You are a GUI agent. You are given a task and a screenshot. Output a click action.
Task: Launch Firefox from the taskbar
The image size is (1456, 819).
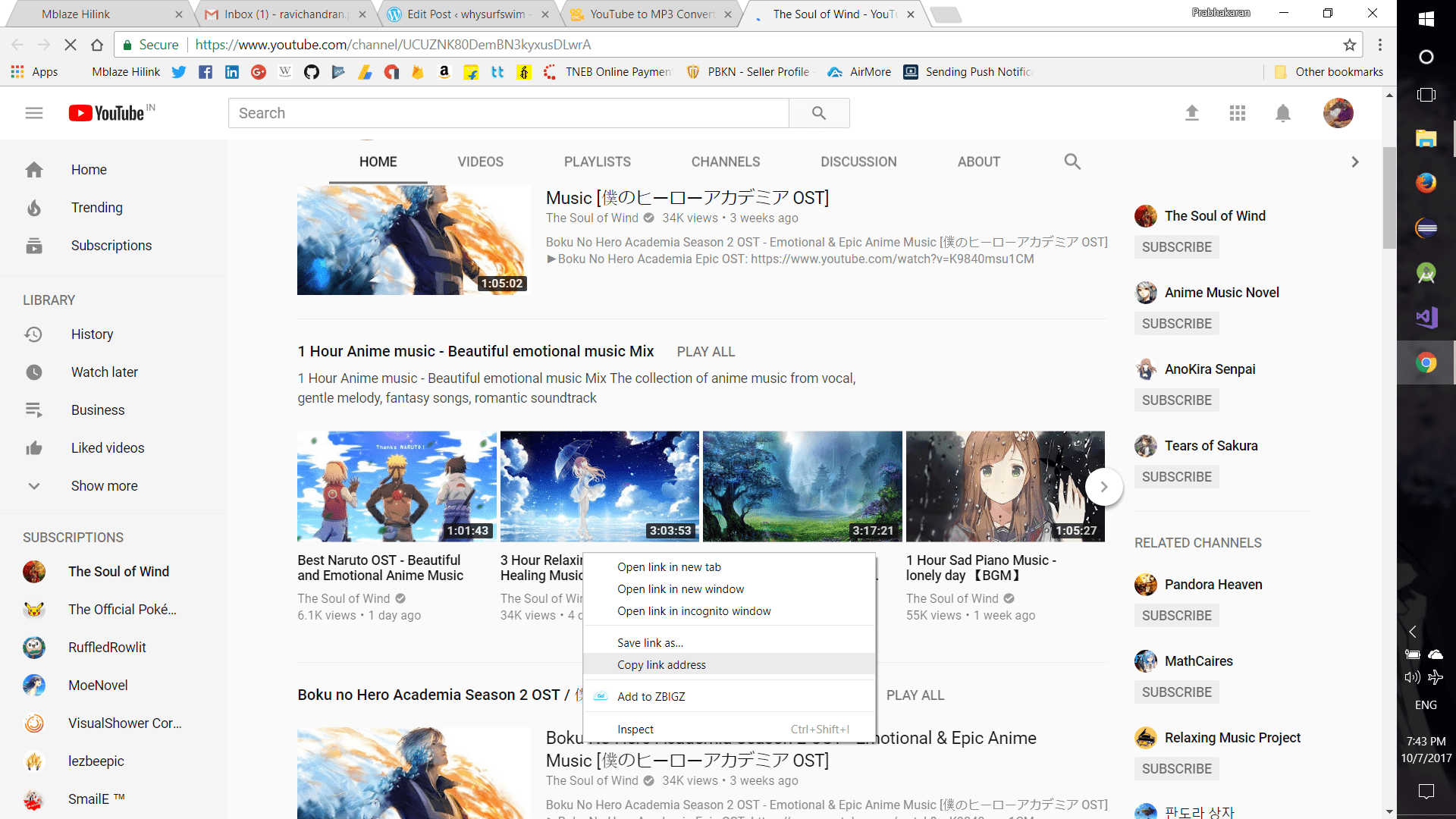(1426, 183)
